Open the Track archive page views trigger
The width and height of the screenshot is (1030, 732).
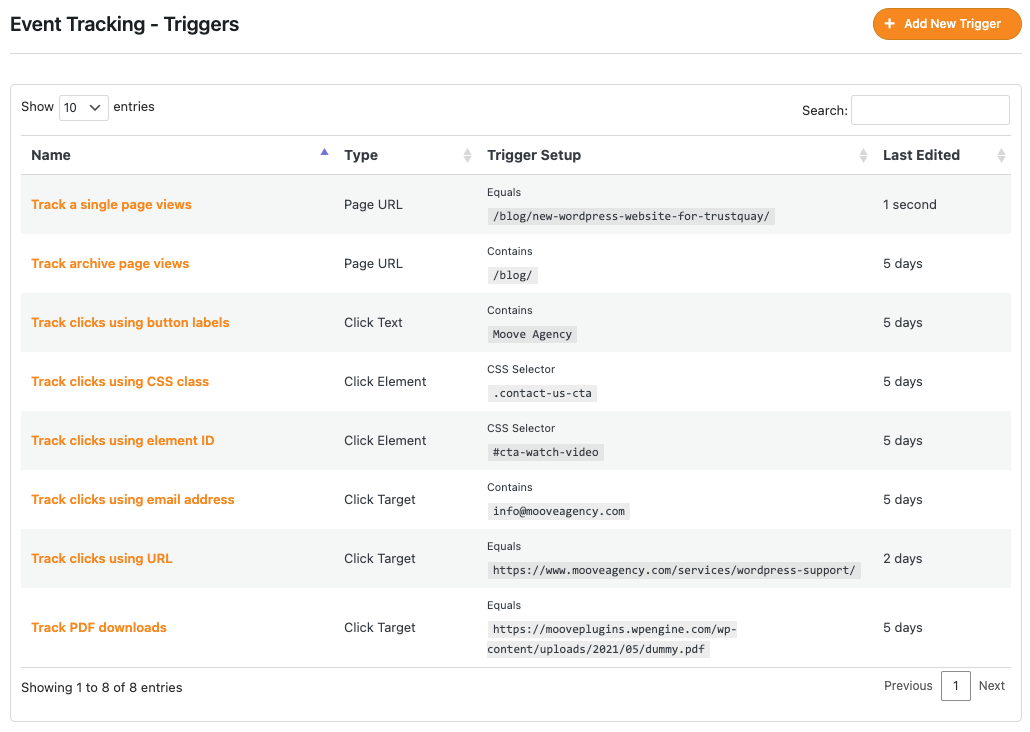(110, 263)
